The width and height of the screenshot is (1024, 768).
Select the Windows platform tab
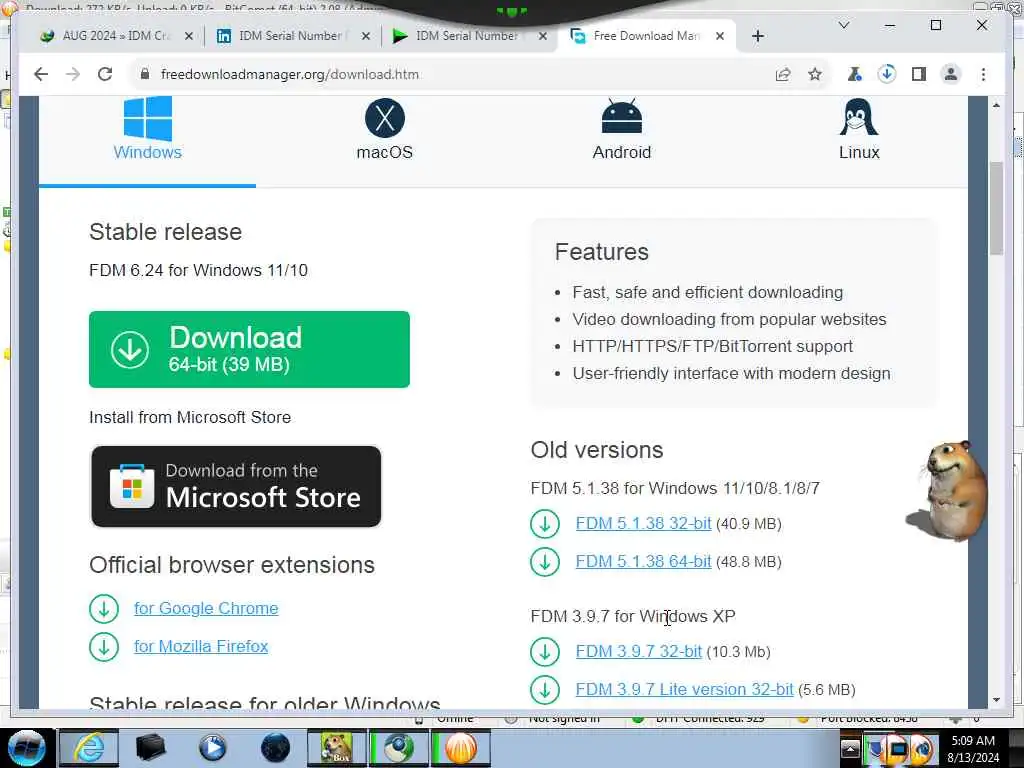(x=148, y=129)
